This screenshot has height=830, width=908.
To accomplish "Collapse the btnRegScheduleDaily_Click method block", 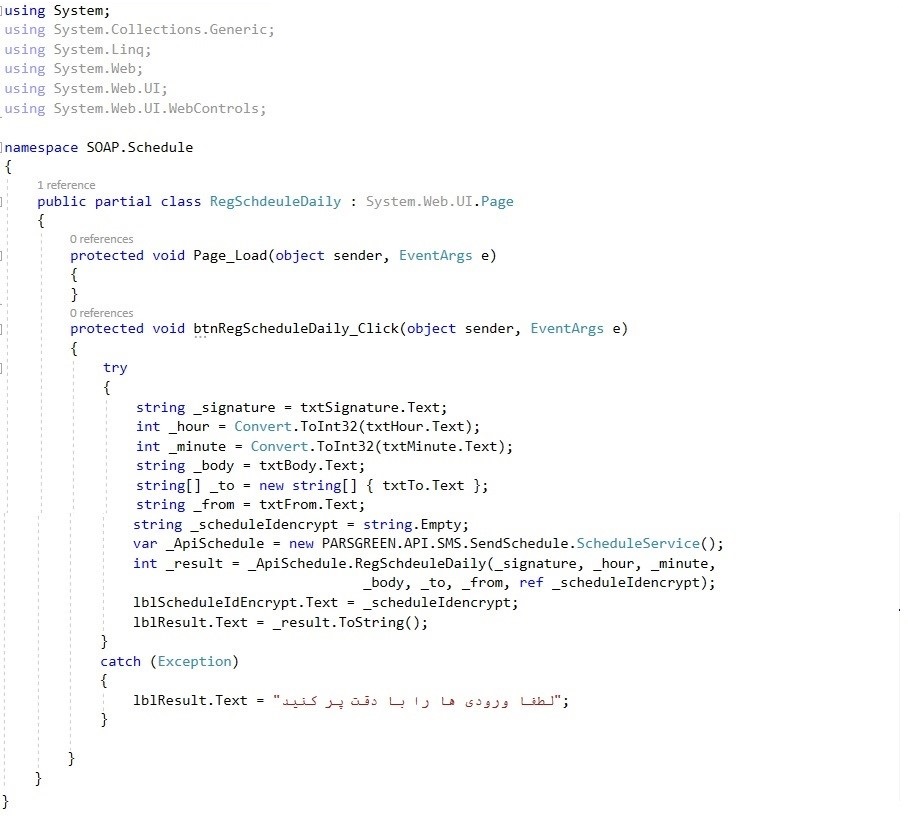I will tap(3, 329).
